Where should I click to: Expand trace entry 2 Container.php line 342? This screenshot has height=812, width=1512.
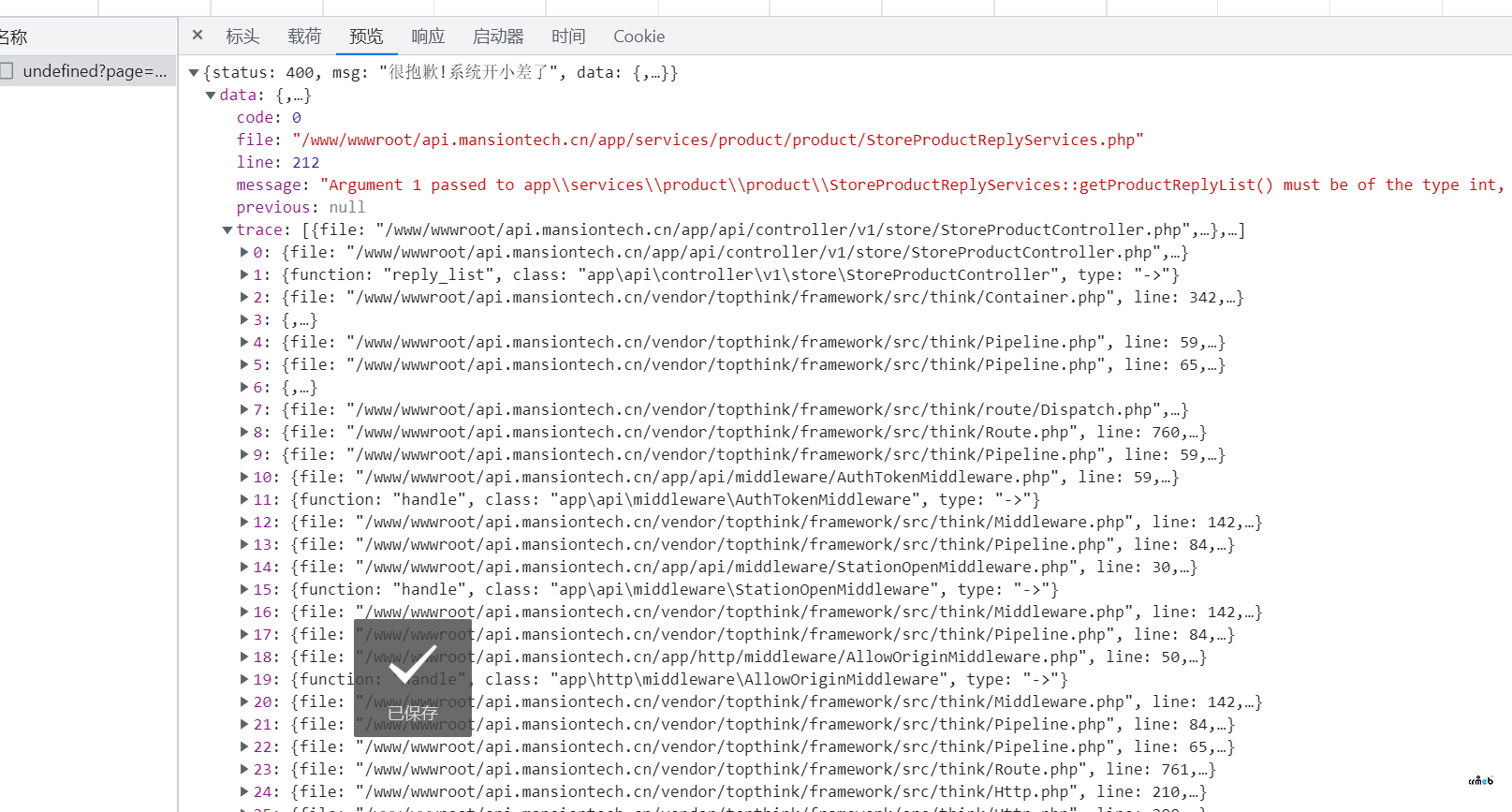click(x=244, y=297)
